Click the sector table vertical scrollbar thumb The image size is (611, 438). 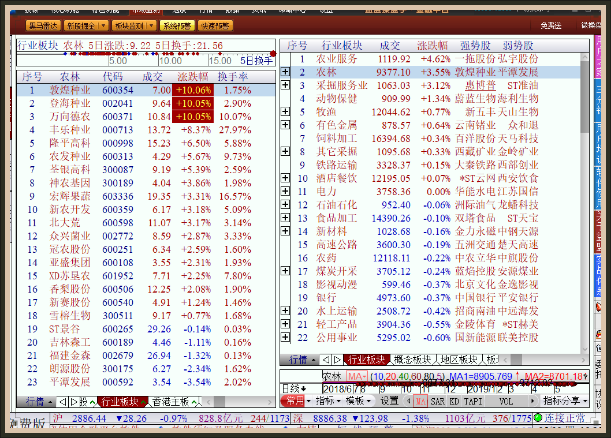(585, 97)
